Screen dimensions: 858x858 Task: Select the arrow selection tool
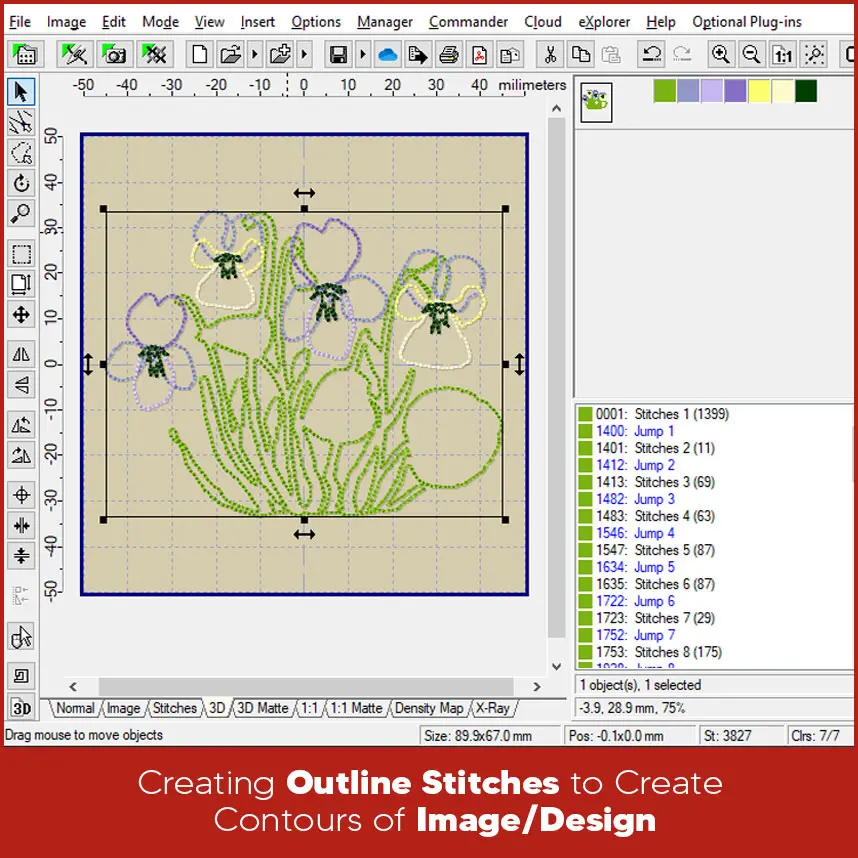[x=22, y=91]
